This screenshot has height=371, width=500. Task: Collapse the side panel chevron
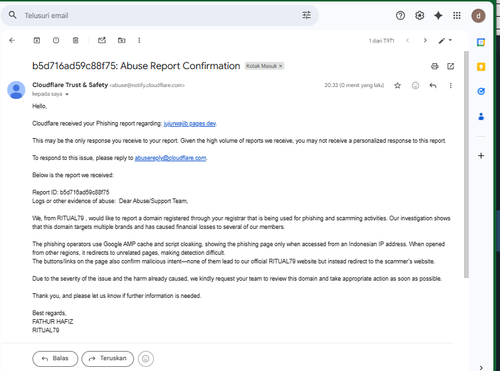[481, 367]
